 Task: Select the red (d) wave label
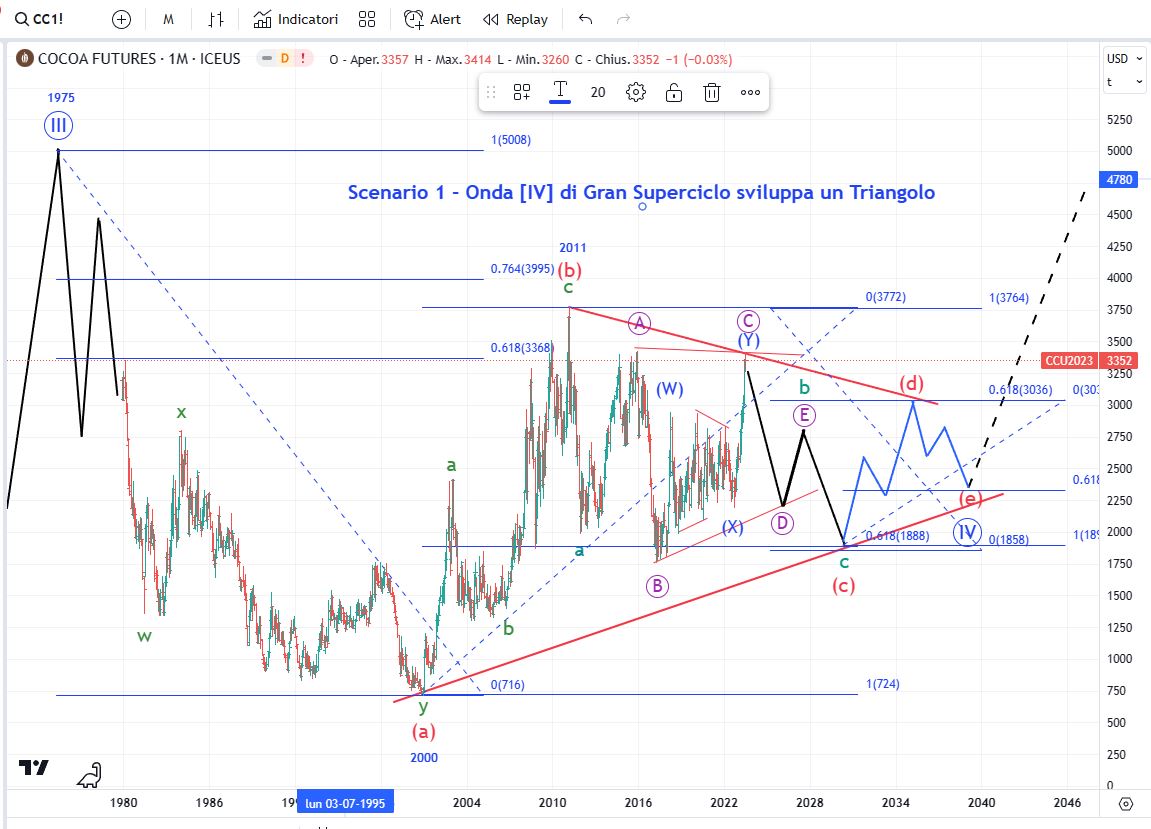(912, 383)
